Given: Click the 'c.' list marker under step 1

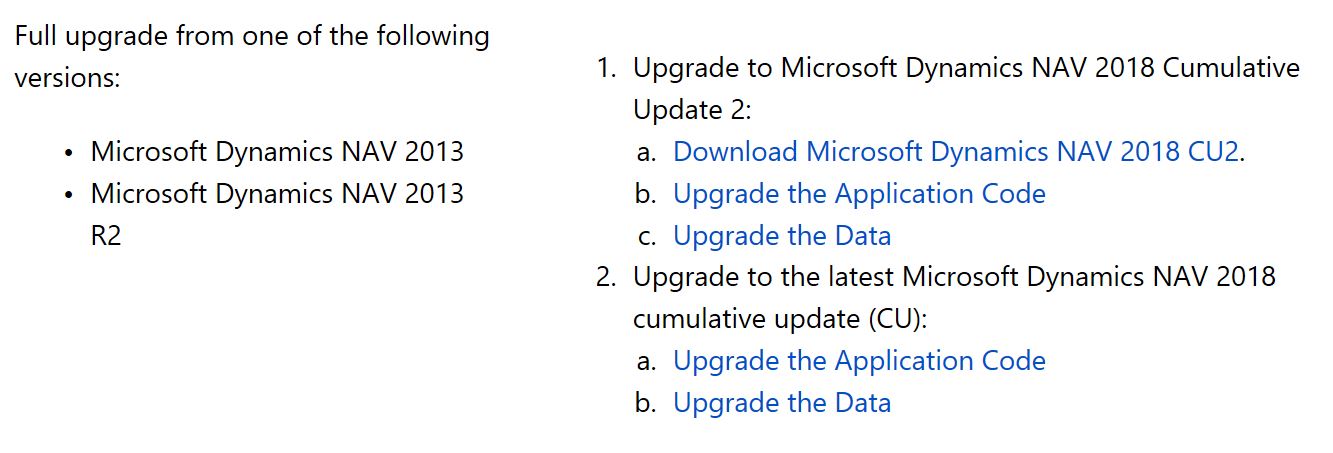Looking at the screenshot, I should 645,237.
